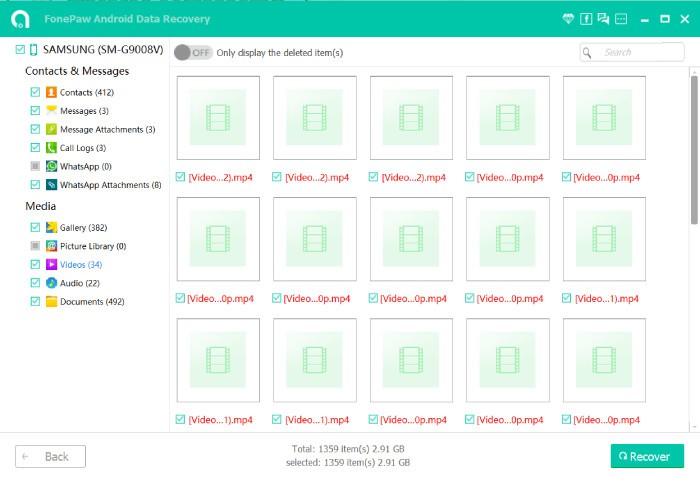Screen dimensions: 700x477
Task: Click the Recover button
Action: (647, 456)
